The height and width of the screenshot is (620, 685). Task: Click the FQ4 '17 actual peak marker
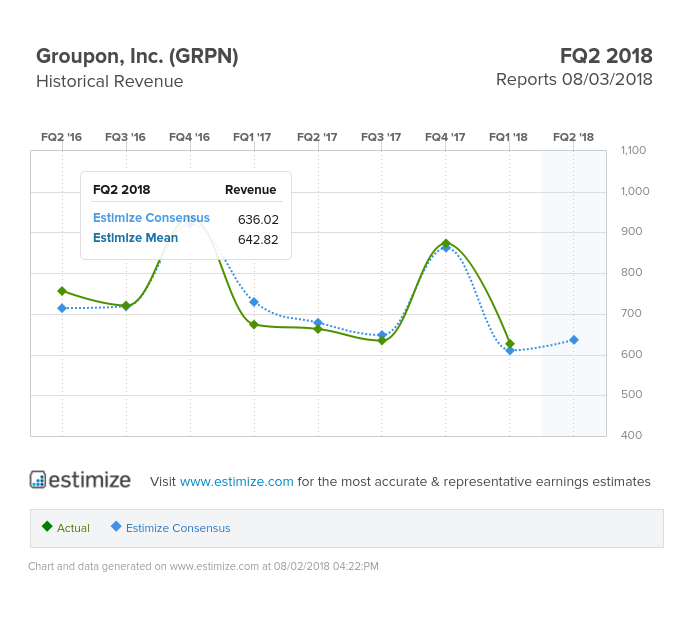[x=446, y=243]
